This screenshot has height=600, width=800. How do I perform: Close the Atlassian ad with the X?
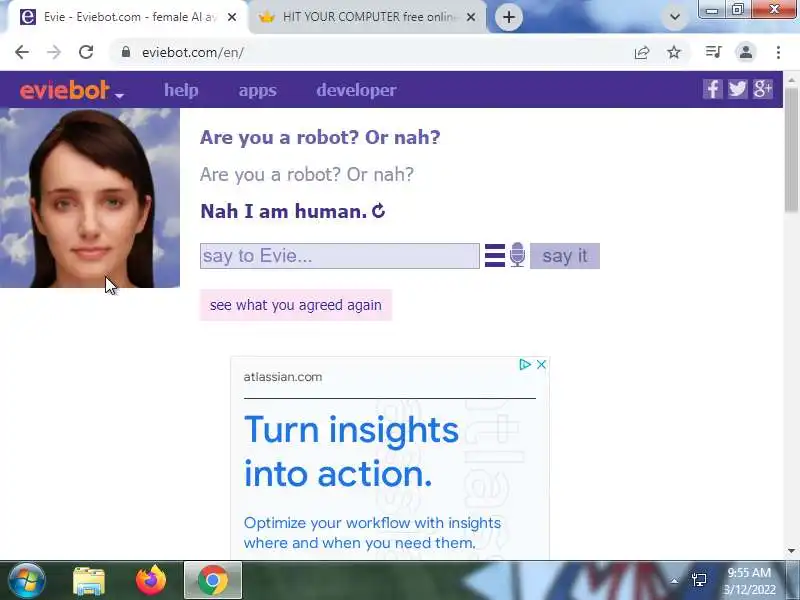tap(541, 364)
